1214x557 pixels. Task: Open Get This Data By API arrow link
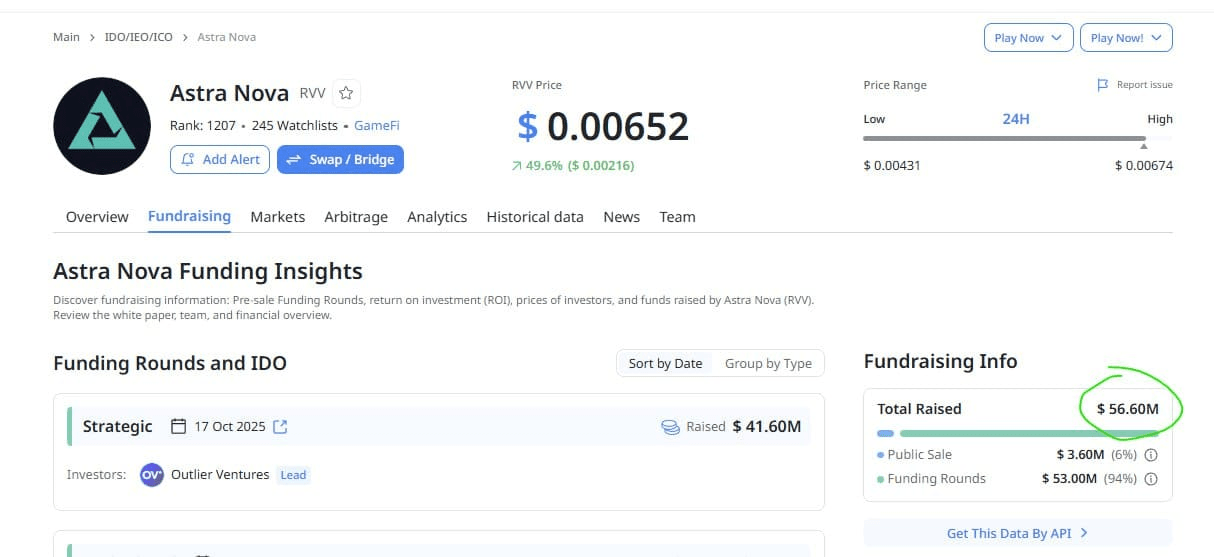pyautogui.click(x=1017, y=534)
